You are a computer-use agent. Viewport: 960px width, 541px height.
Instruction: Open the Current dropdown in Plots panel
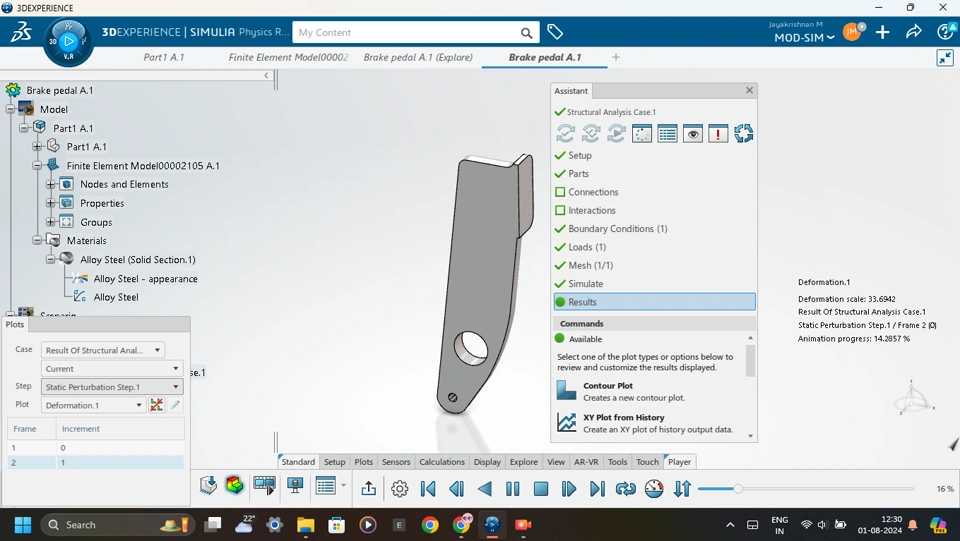112,368
